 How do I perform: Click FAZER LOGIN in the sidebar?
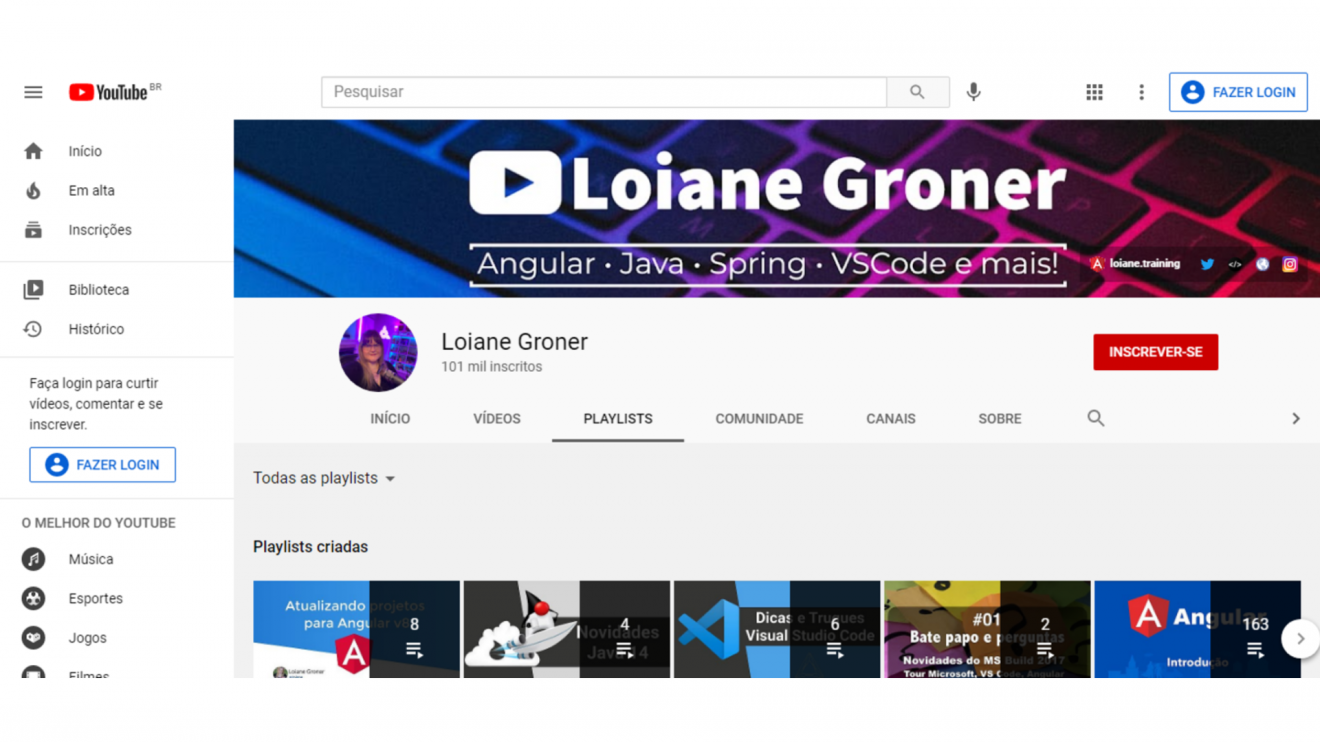tap(102, 465)
